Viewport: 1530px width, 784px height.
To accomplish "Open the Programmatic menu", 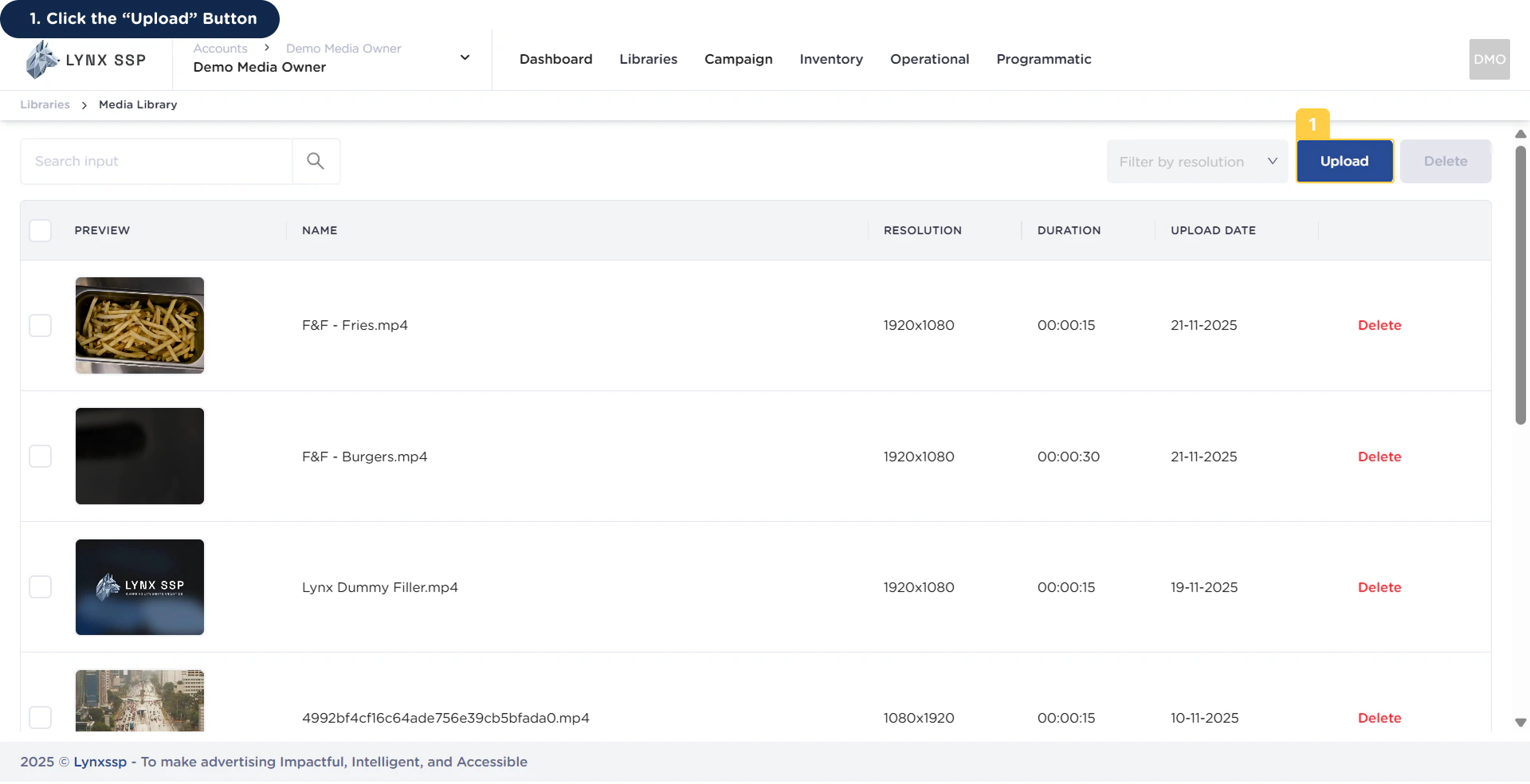I will coord(1044,59).
